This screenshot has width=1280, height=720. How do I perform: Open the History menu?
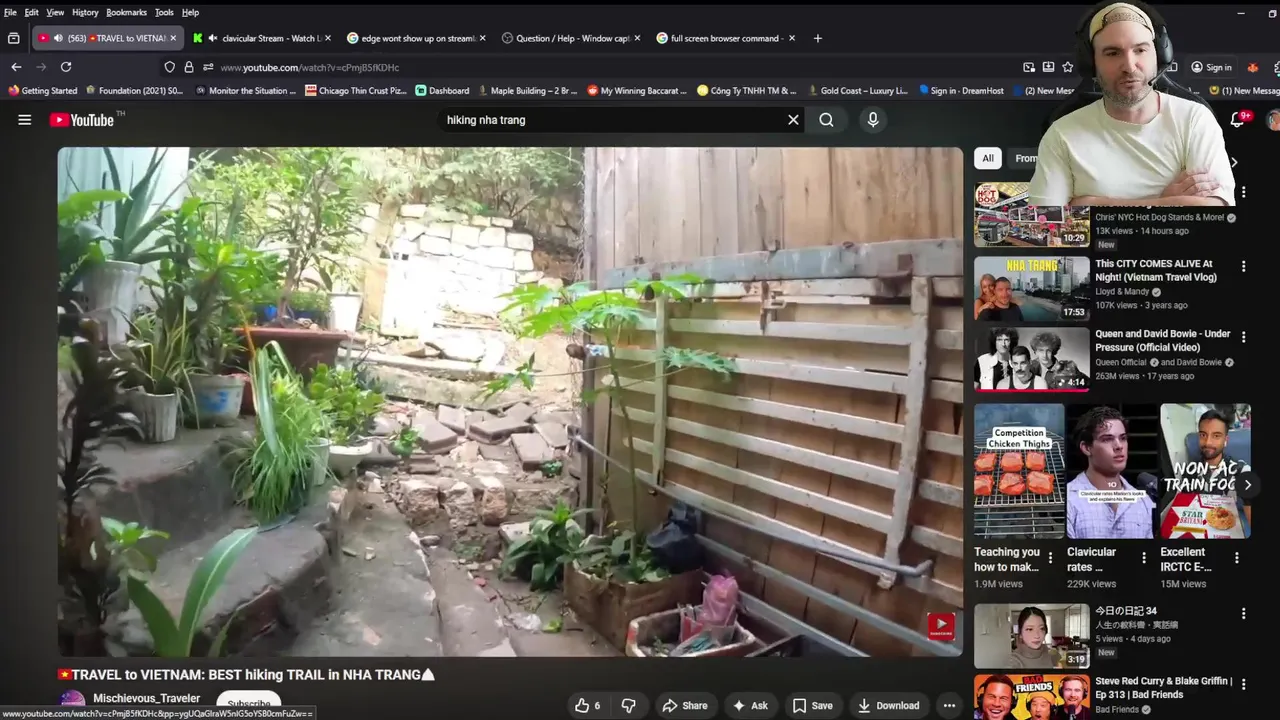(x=85, y=12)
